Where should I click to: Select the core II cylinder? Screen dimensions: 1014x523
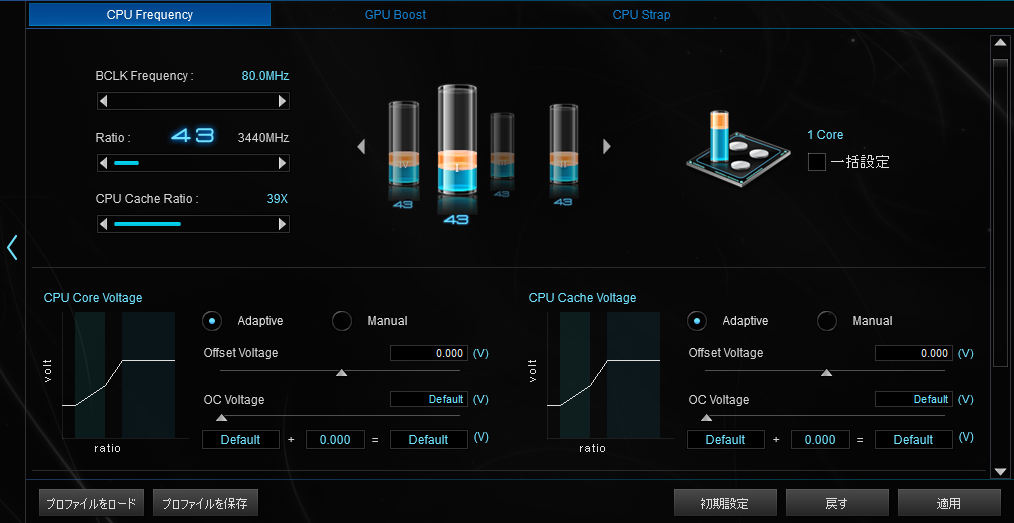(x=563, y=146)
